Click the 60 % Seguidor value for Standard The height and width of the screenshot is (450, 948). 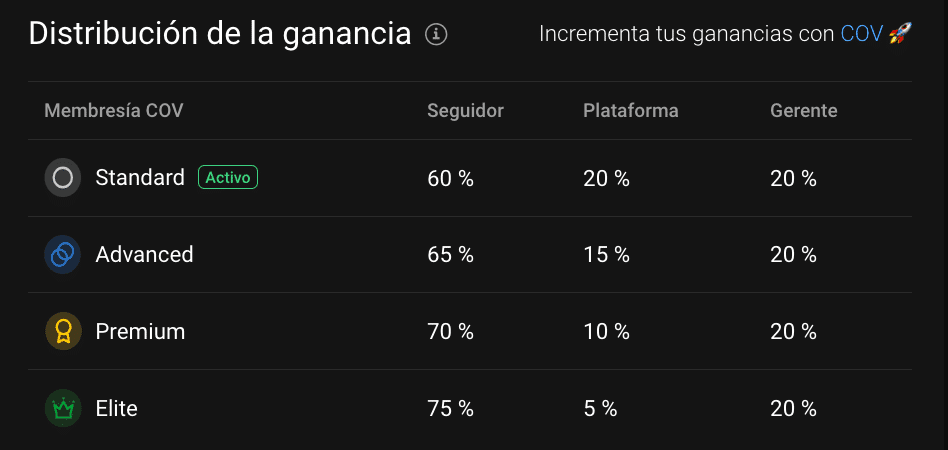[x=450, y=178]
